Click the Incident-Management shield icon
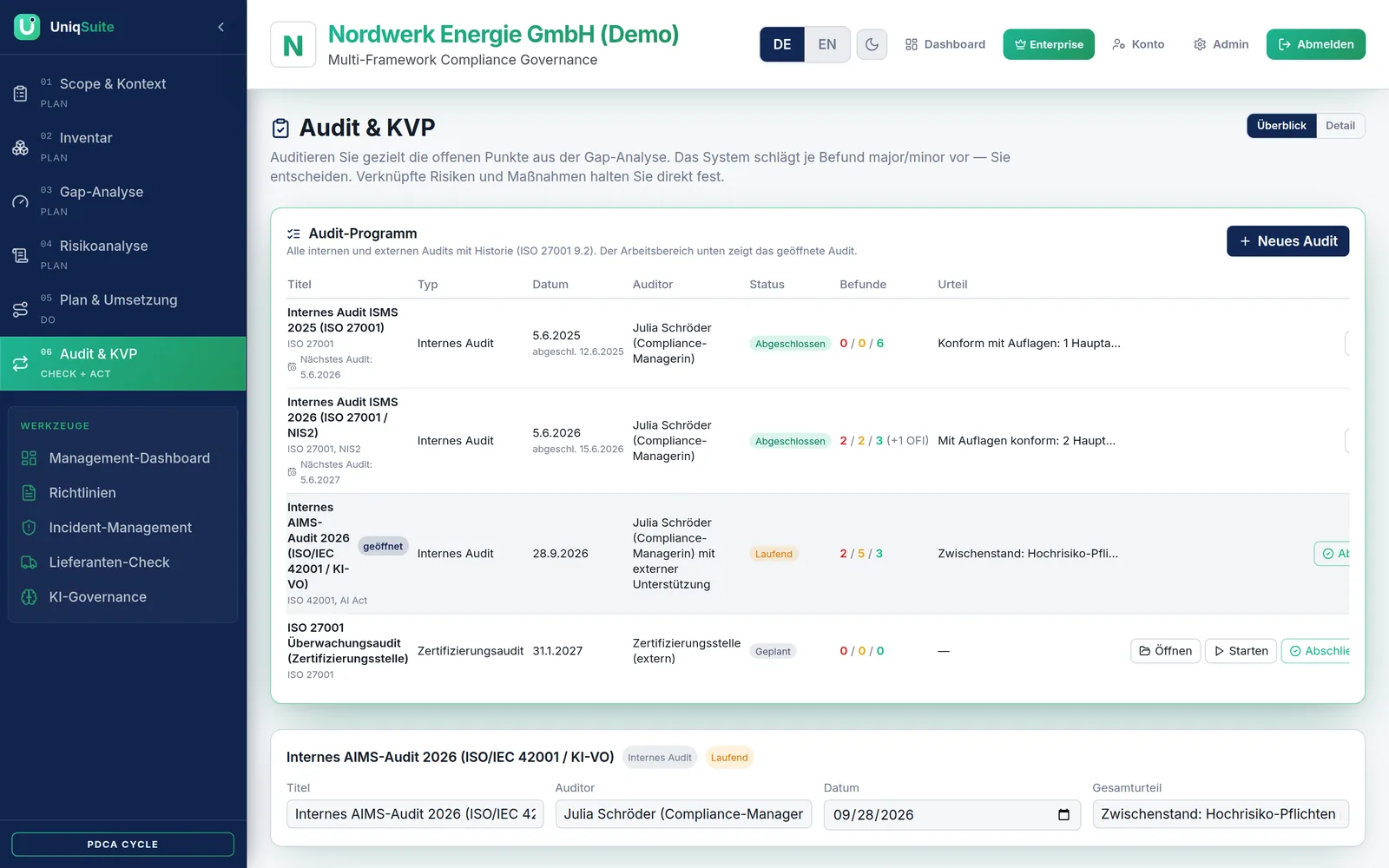1389x868 pixels. (x=29, y=528)
